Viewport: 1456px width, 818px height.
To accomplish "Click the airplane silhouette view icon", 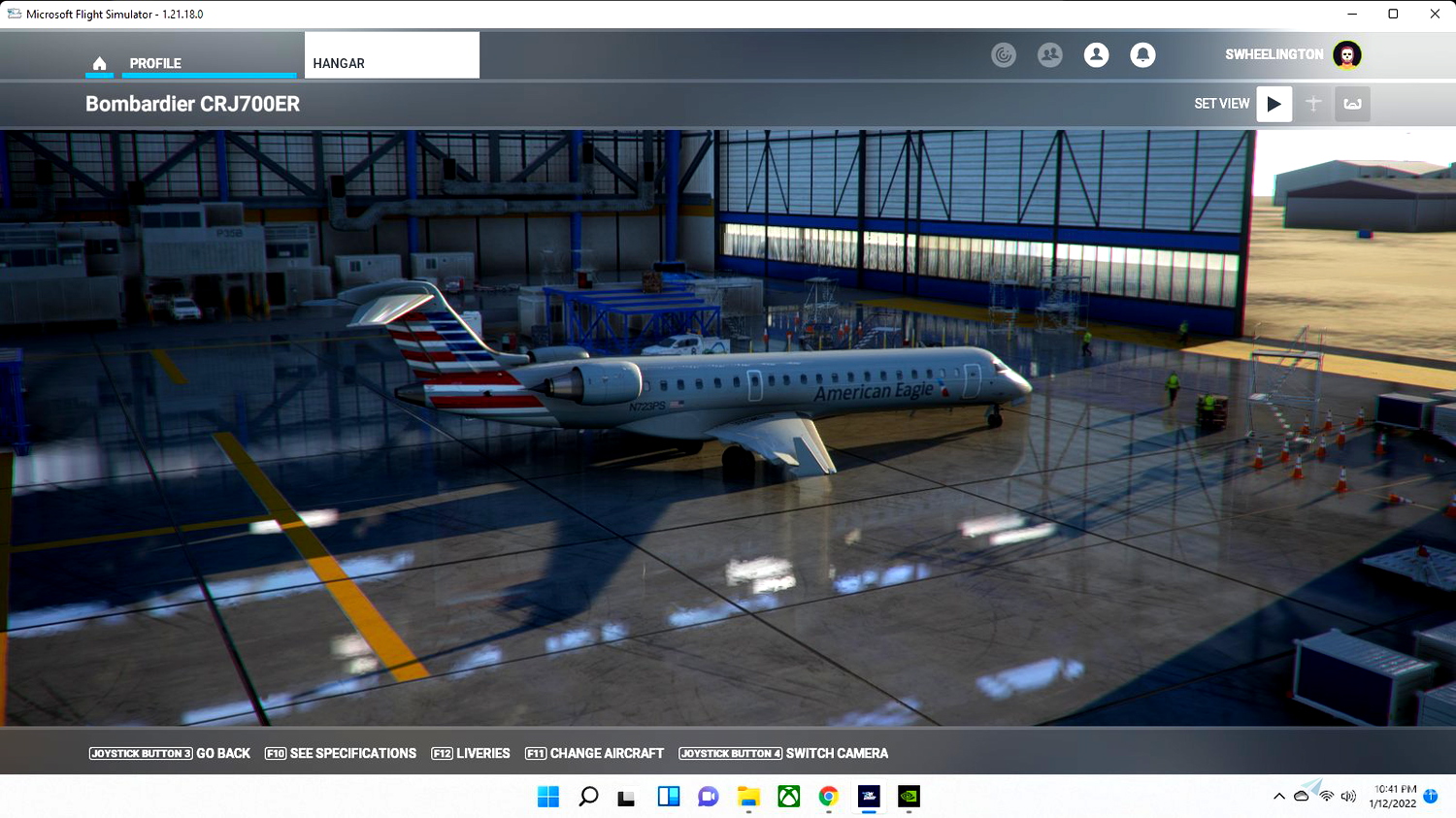I will [x=1313, y=104].
